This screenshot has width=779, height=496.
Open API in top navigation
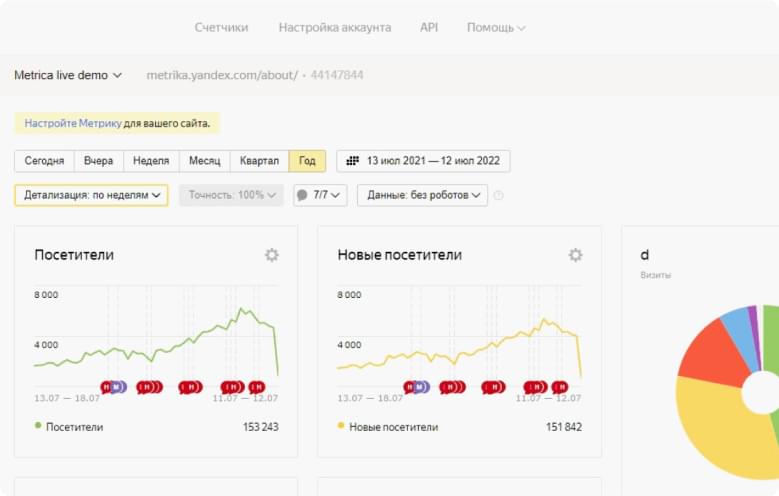click(429, 27)
